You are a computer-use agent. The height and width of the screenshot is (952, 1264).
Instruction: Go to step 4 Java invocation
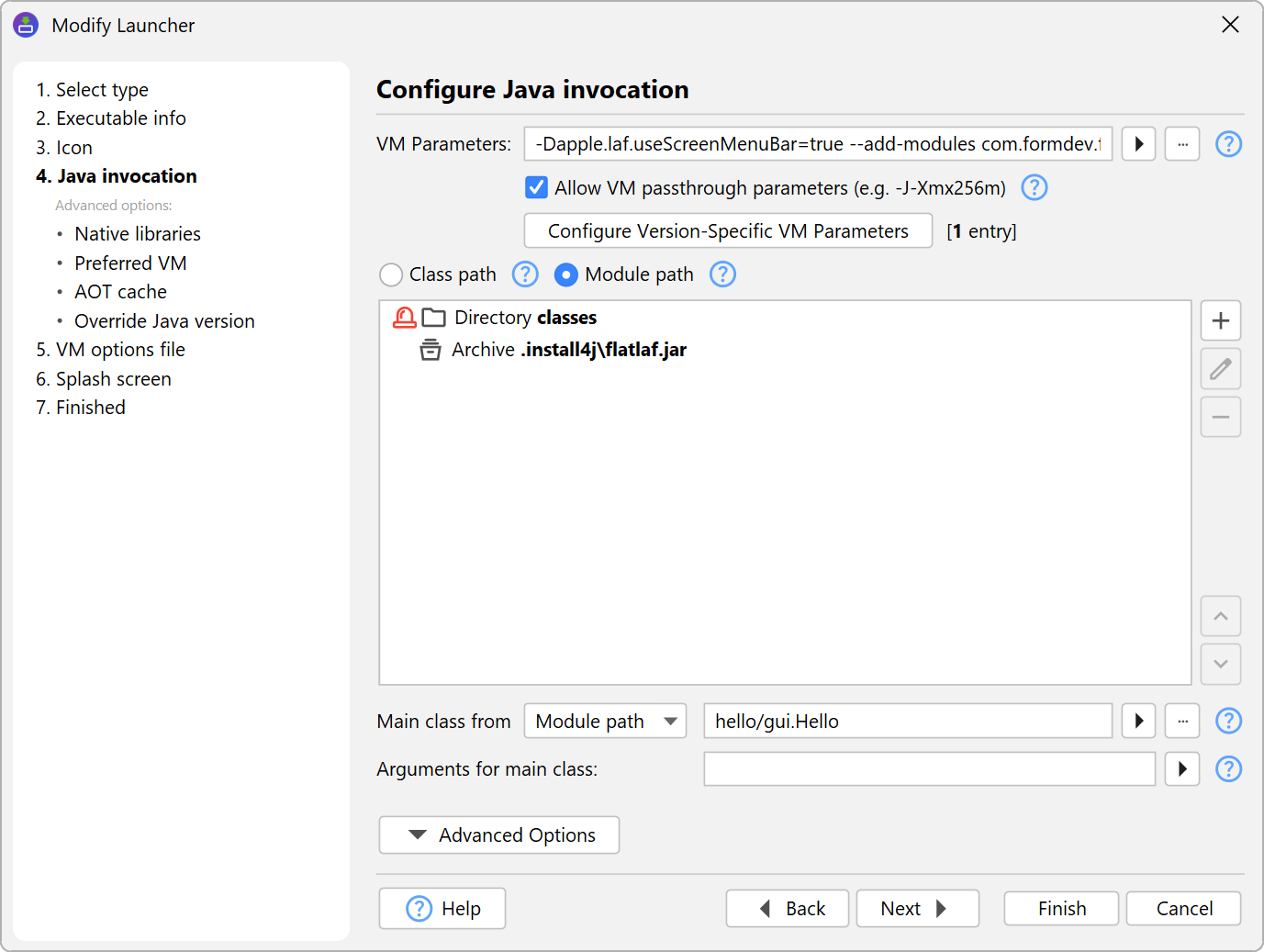[x=117, y=176]
